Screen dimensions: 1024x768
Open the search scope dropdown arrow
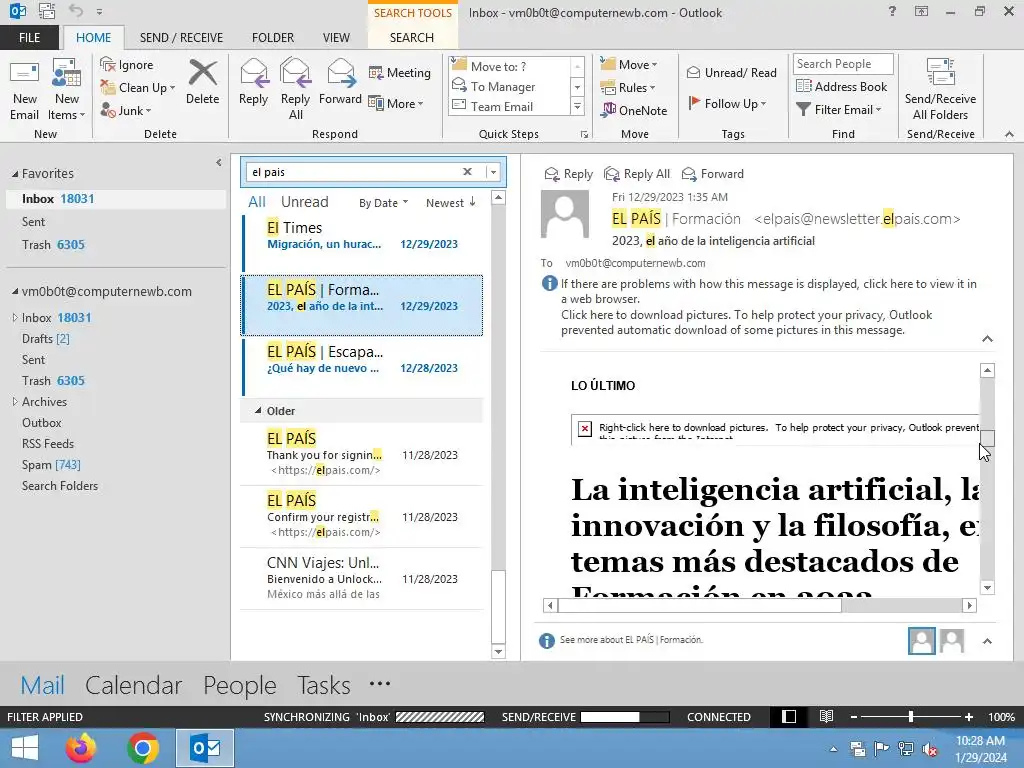click(494, 172)
